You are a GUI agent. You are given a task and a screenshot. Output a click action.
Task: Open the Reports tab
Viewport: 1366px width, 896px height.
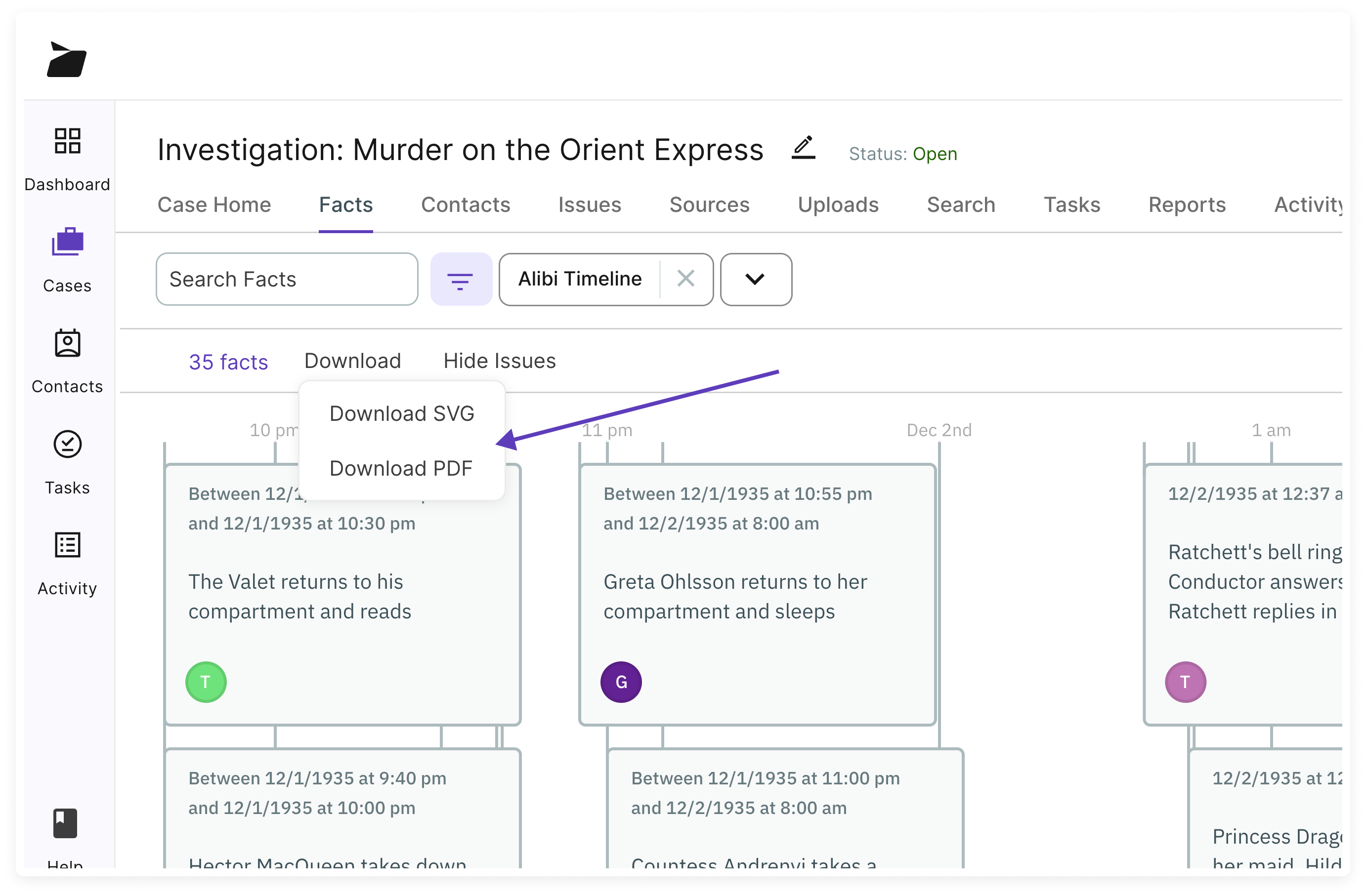click(1186, 205)
